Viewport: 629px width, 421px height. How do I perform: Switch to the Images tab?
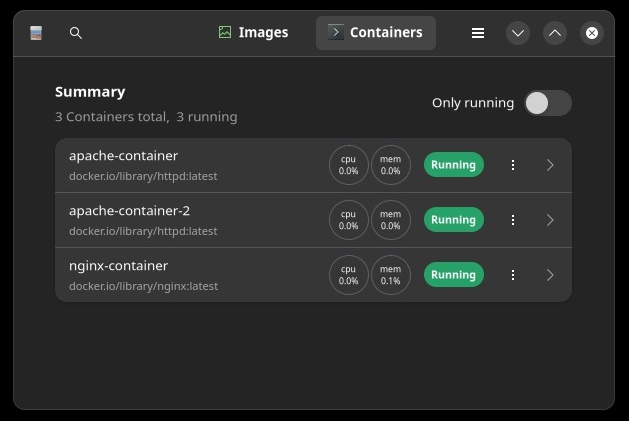254,33
